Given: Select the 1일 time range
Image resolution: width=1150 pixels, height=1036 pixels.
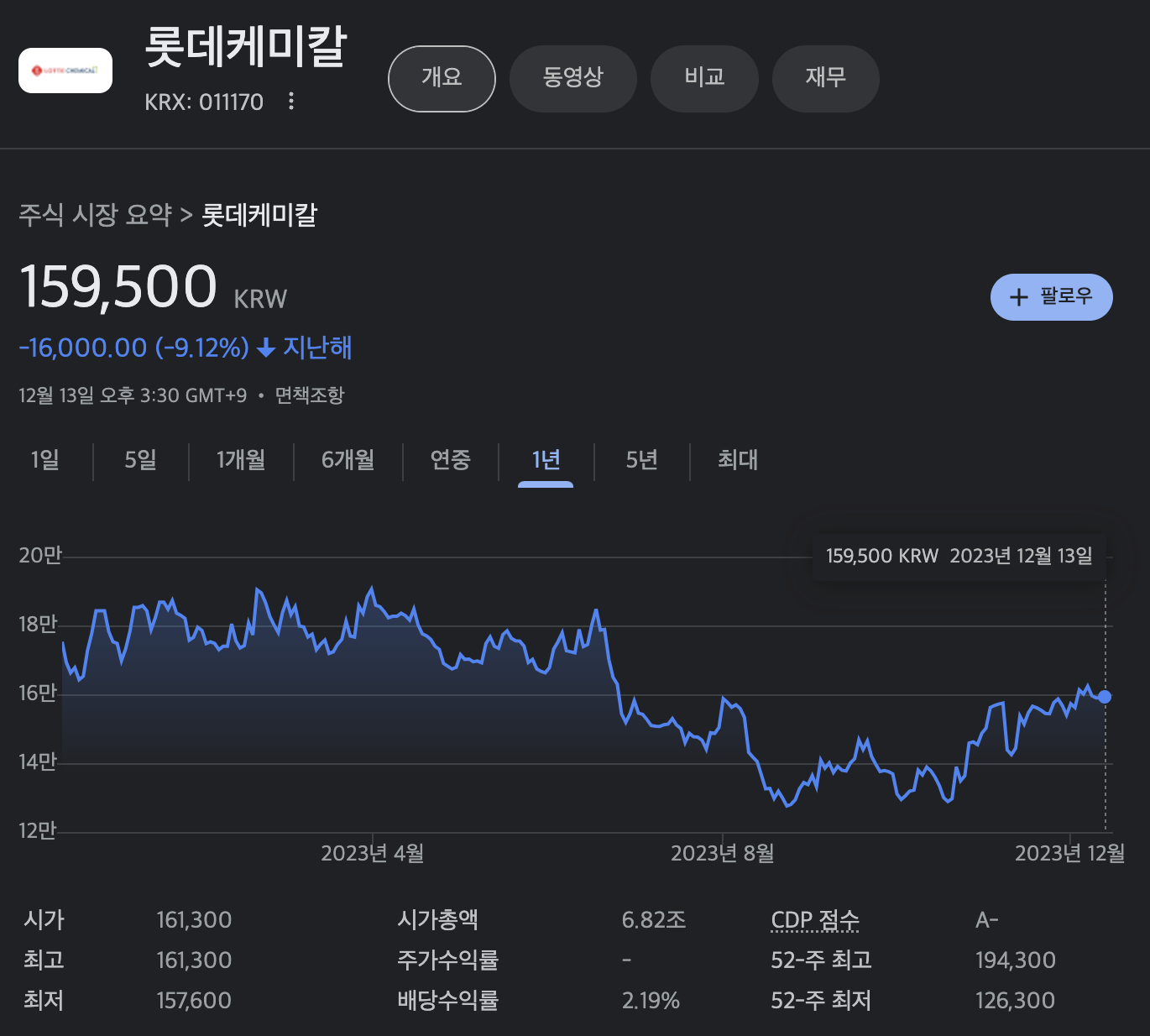Looking at the screenshot, I should pos(45,460).
